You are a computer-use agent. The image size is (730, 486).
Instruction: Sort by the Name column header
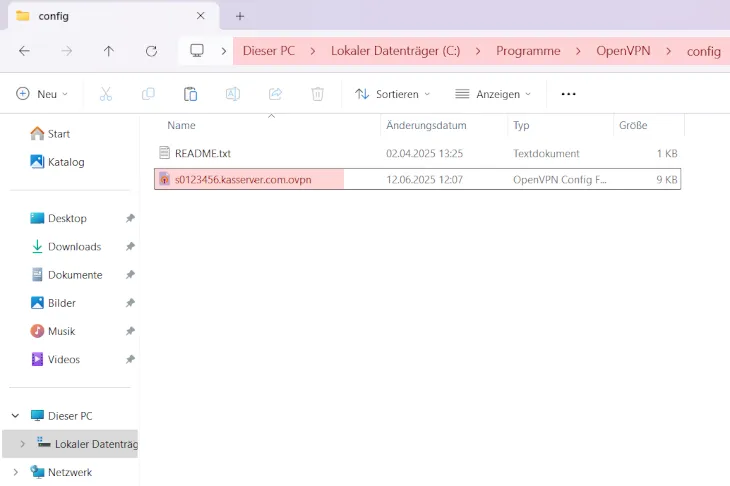[x=182, y=125]
